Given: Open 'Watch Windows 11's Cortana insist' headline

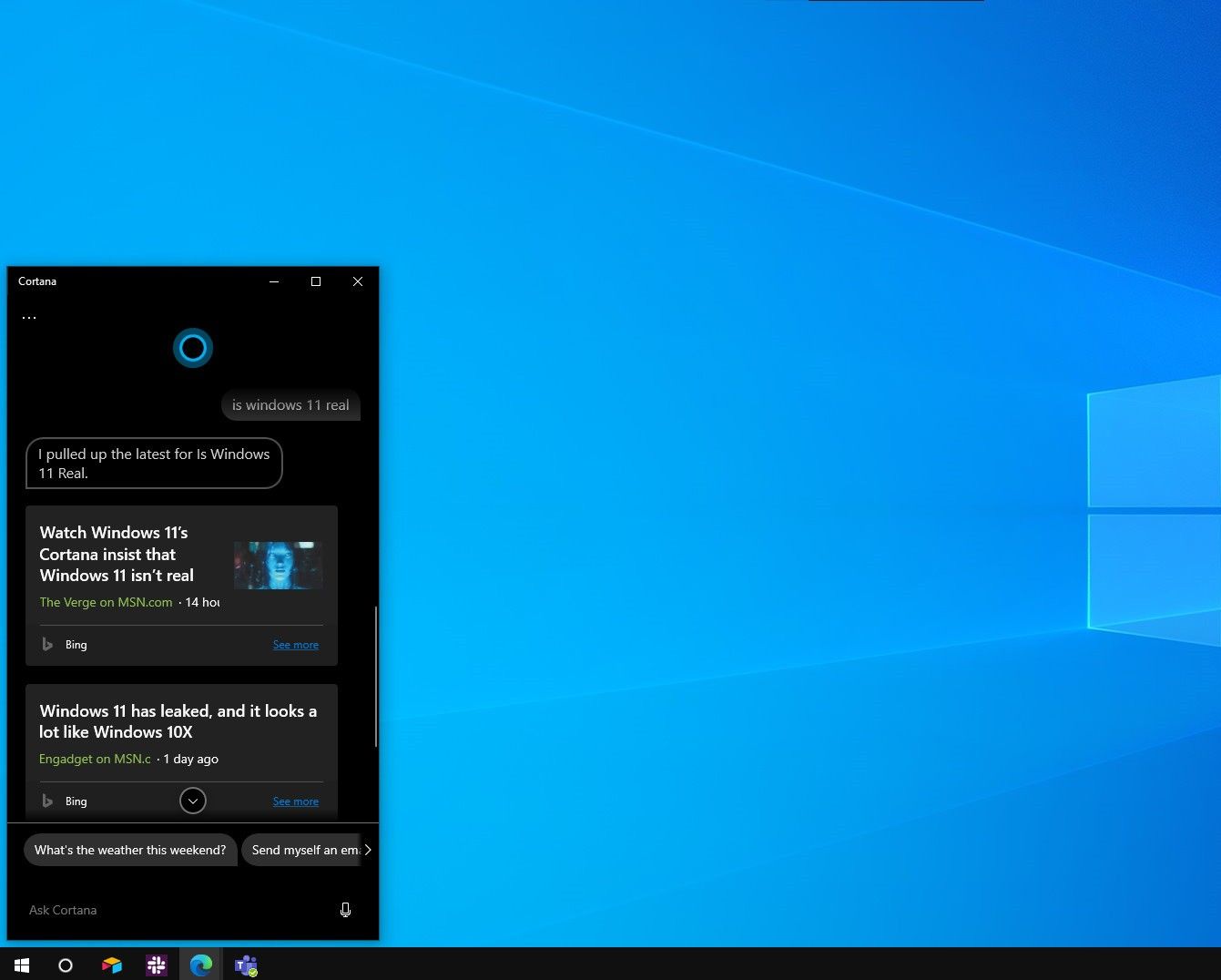Looking at the screenshot, I should click(x=117, y=554).
